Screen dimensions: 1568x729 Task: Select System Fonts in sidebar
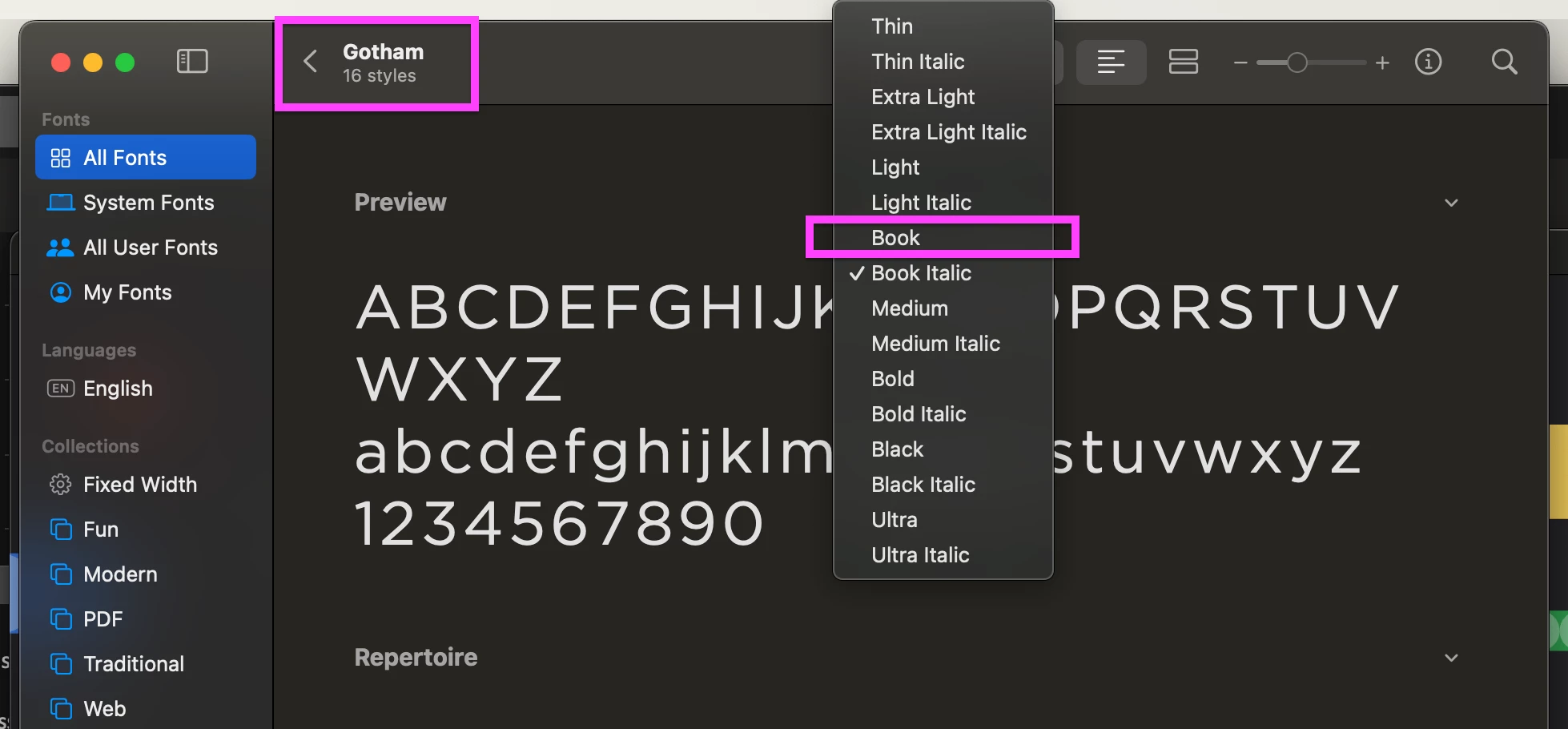coord(146,202)
